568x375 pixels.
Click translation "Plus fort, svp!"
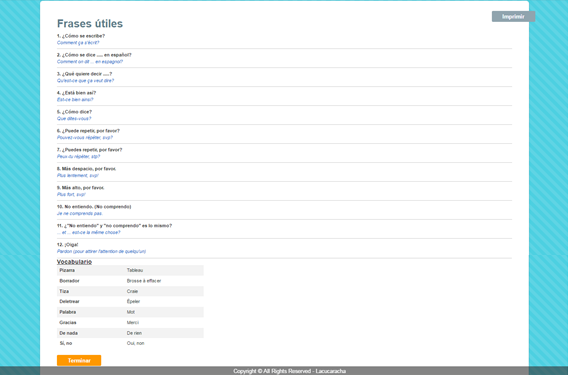click(71, 195)
